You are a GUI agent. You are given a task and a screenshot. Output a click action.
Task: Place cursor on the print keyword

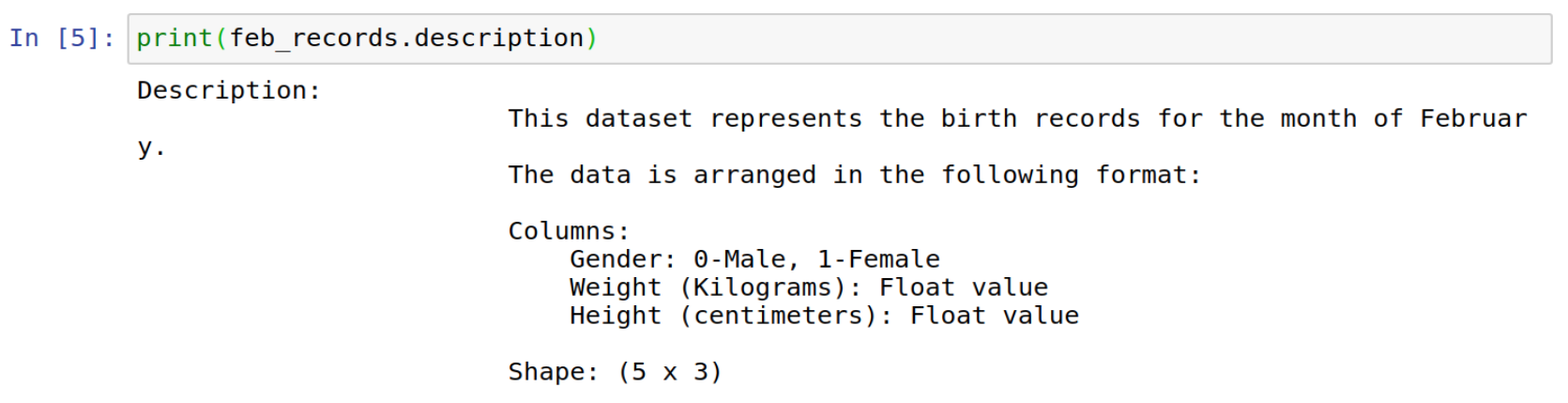point(175,39)
